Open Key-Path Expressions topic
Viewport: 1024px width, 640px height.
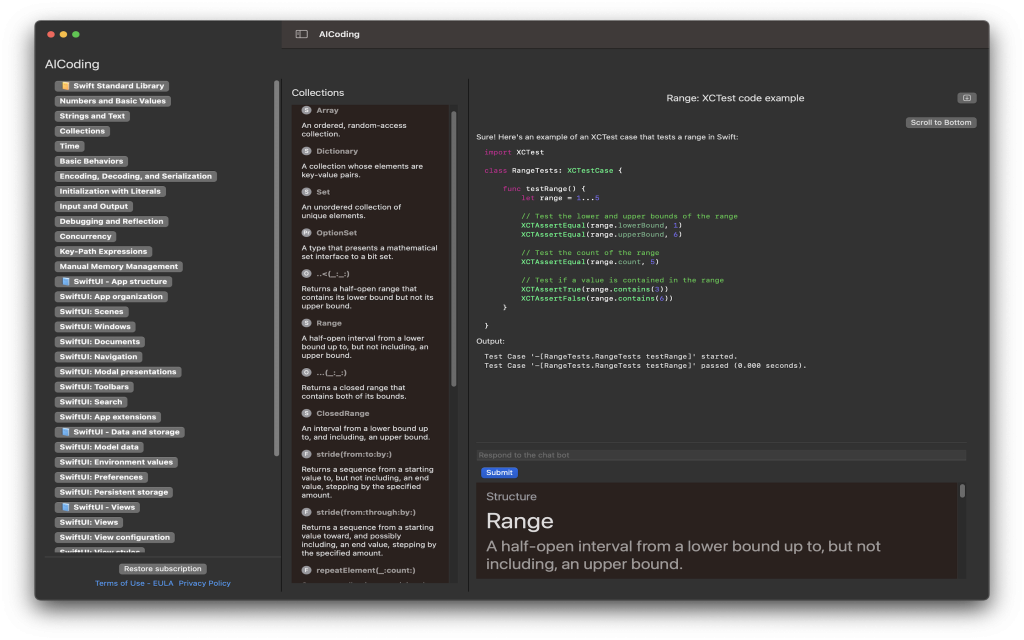(103, 251)
